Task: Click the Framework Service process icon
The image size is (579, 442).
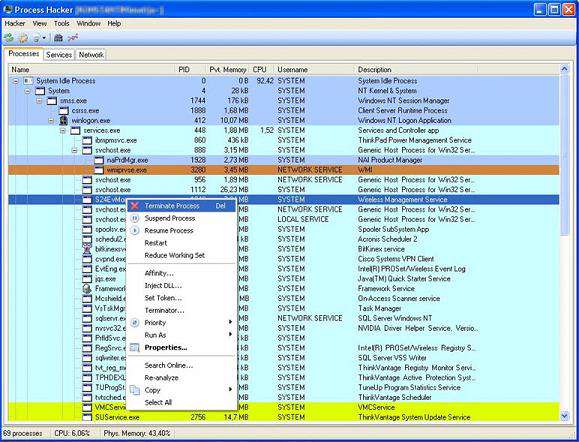Action: 87,289
